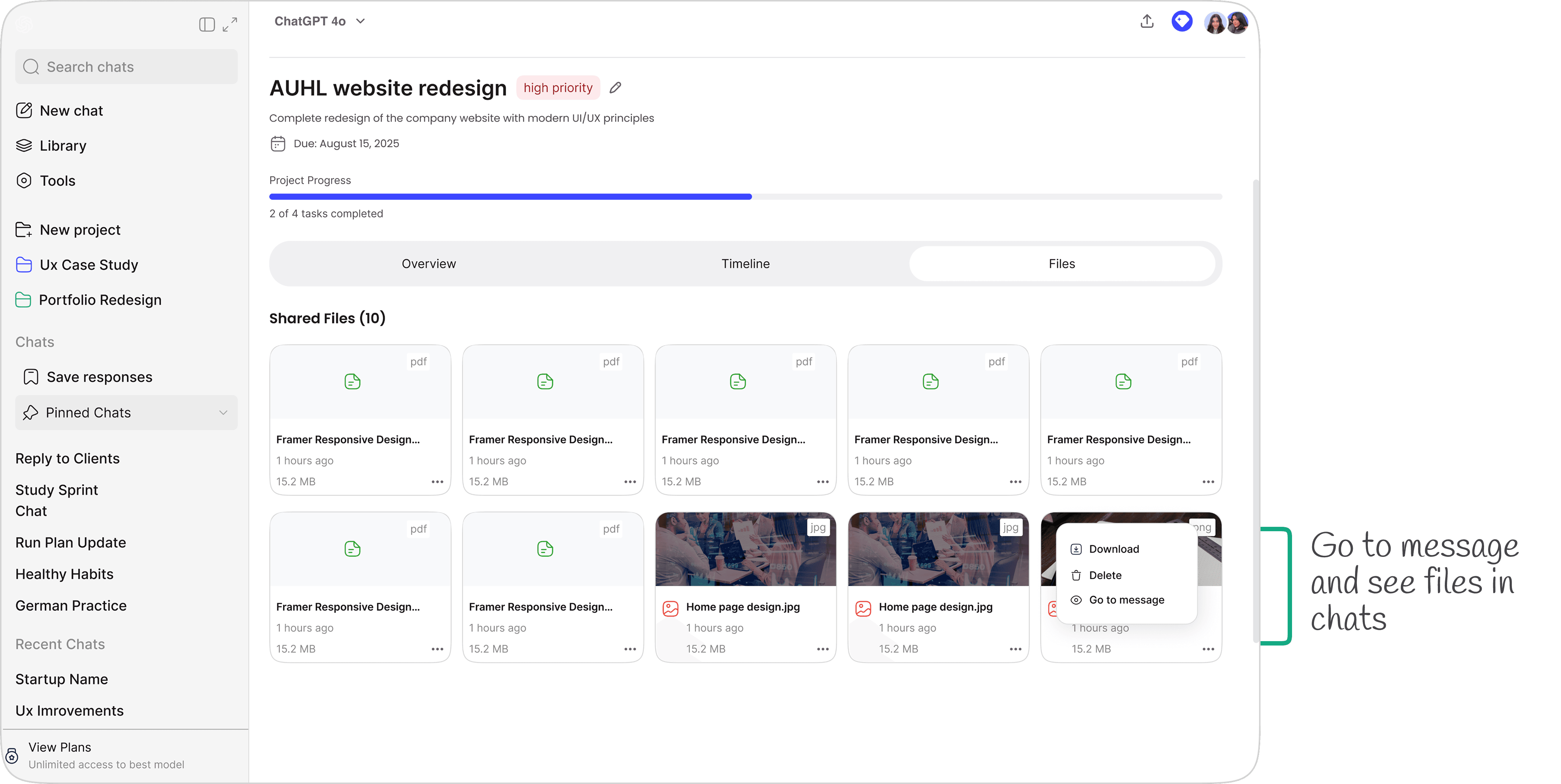Open Tools in the sidebar
Screen dimensions: 1561x784
(x=57, y=181)
